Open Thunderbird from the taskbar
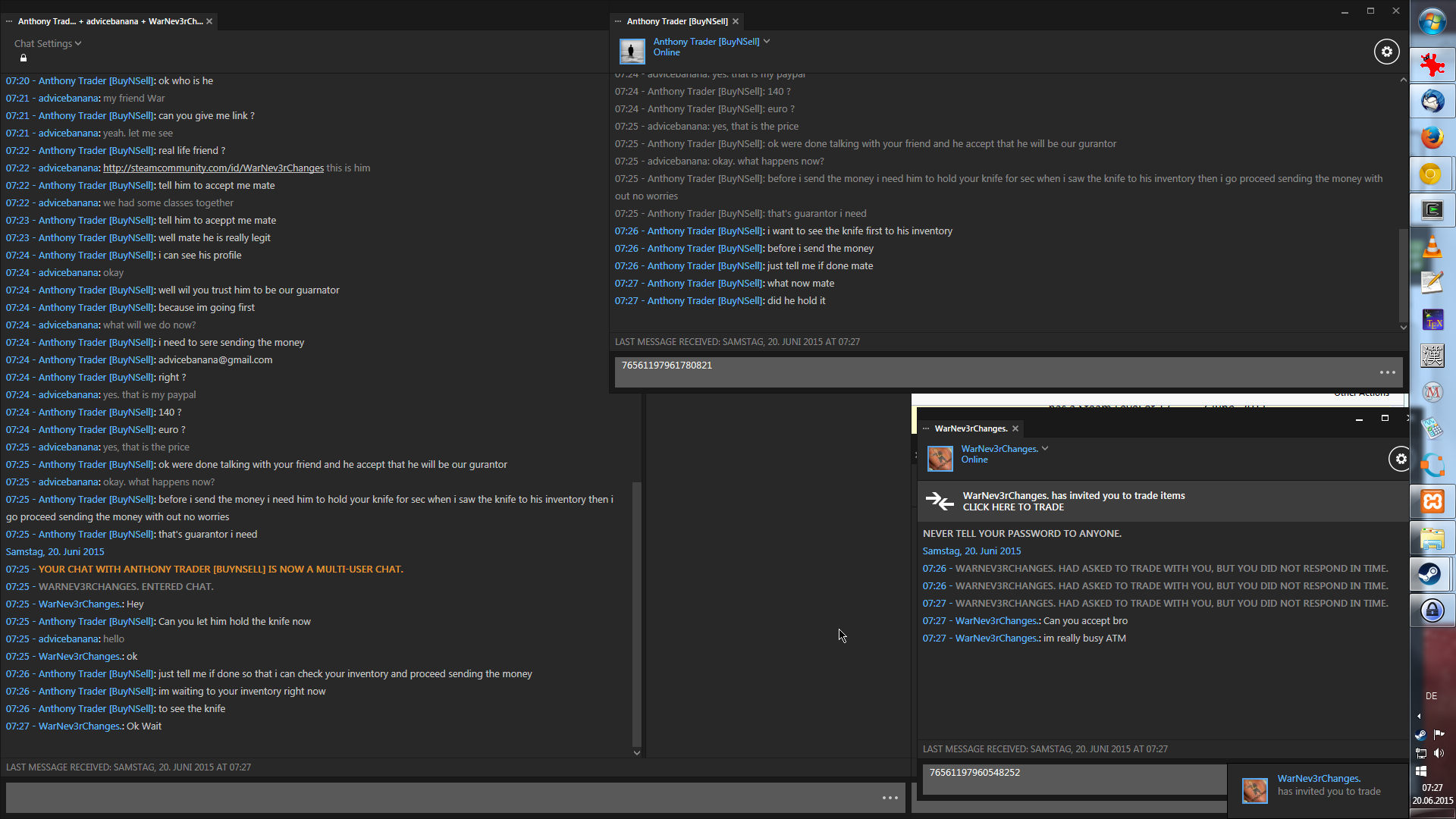This screenshot has width=1456, height=819. coord(1432,101)
